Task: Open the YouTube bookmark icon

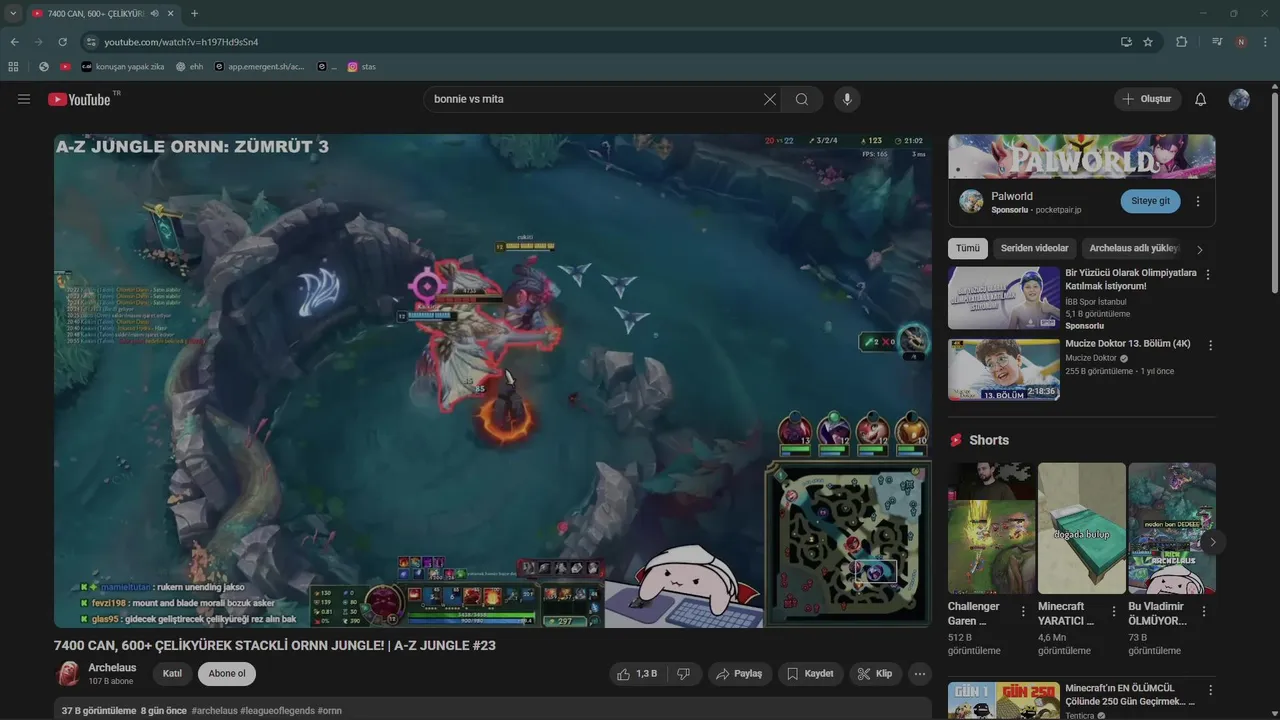Action: 66,67
